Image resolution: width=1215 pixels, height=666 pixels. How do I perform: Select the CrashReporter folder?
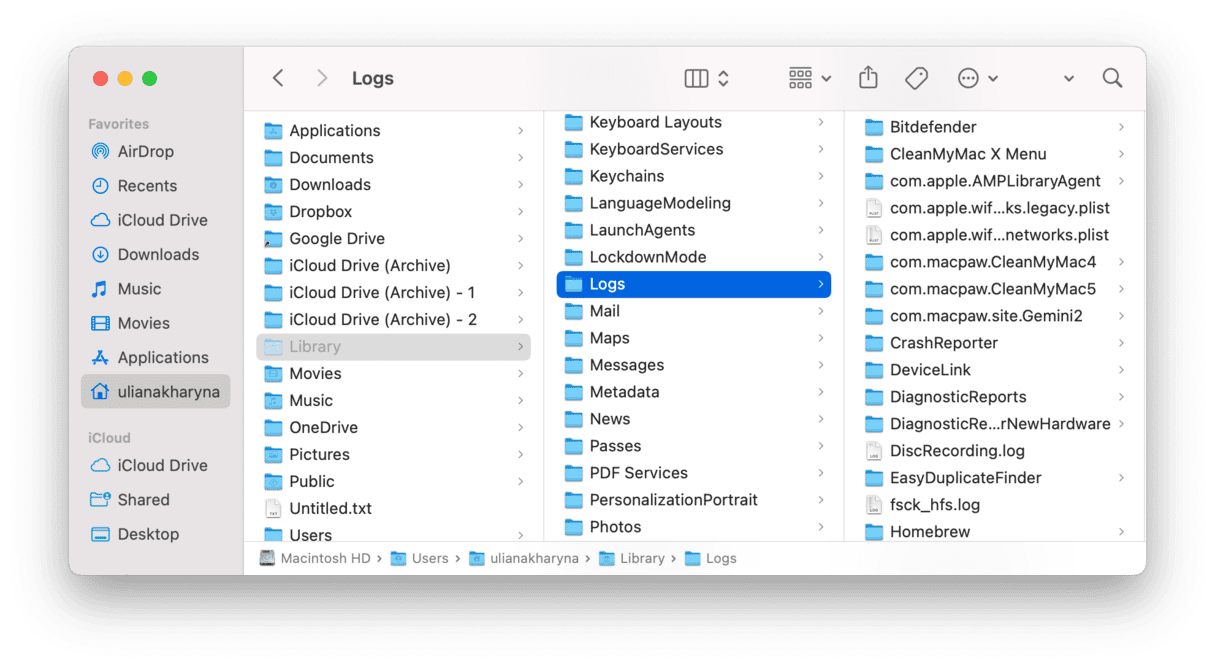[x=994, y=343]
